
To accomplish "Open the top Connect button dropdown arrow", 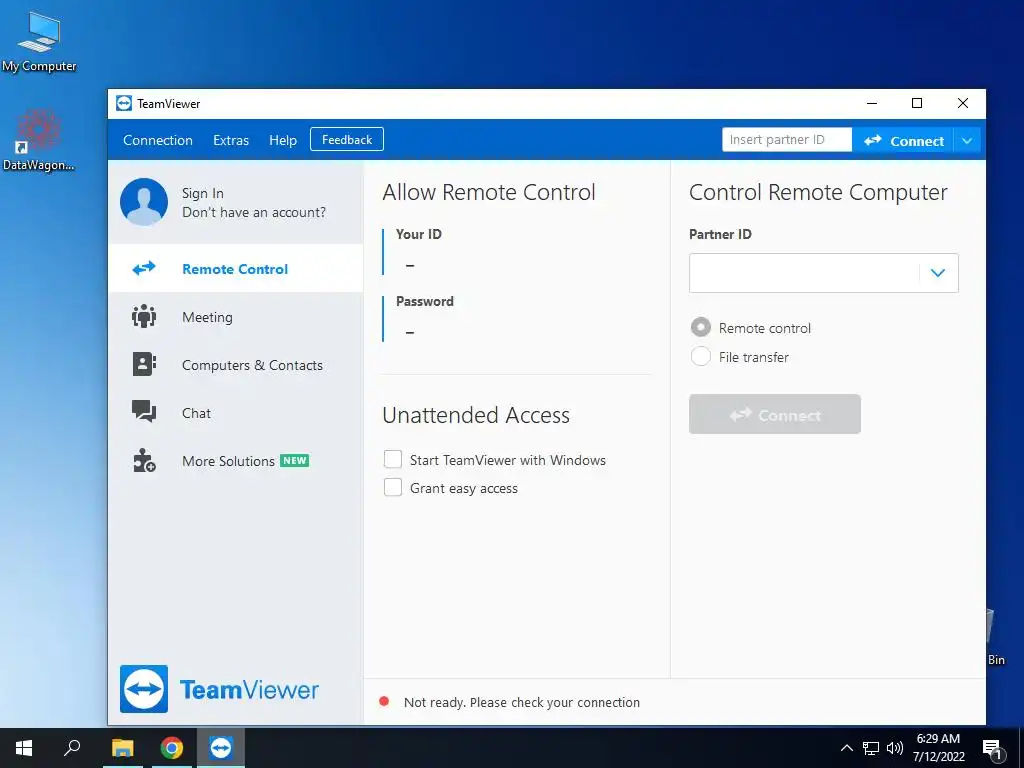I will click(967, 140).
